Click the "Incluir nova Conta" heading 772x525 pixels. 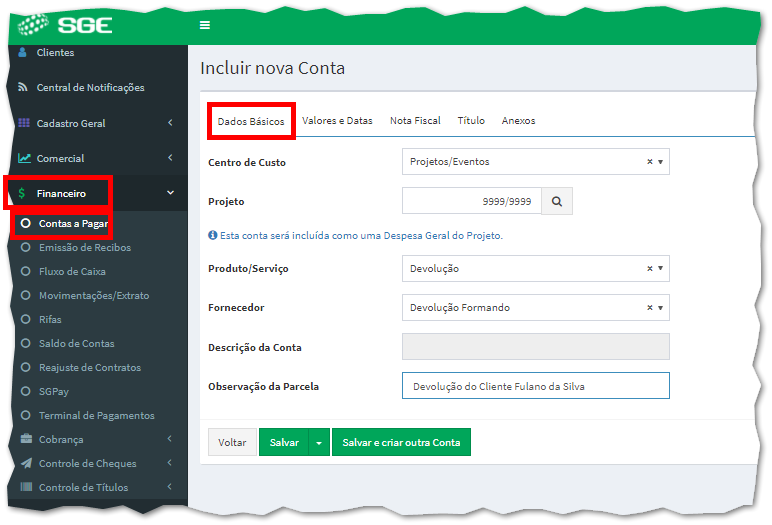[x=272, y=68]
